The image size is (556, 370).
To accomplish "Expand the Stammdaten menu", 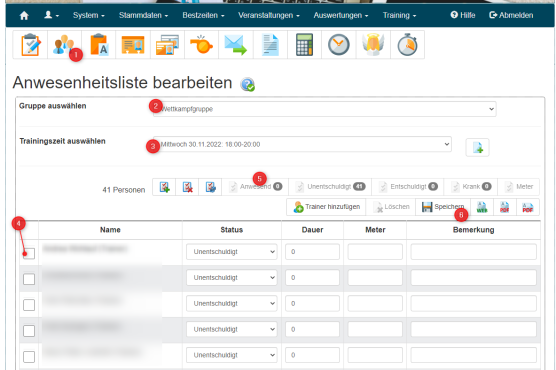I will coord(144,15).
